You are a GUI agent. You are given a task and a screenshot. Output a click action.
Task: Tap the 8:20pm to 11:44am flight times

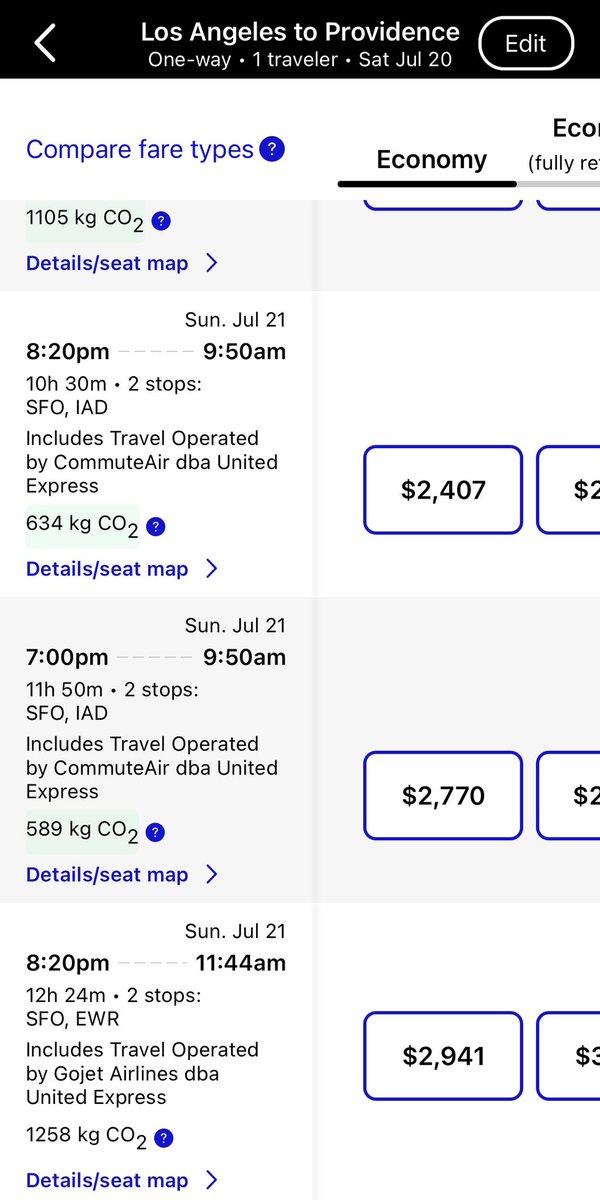point(156,963)
